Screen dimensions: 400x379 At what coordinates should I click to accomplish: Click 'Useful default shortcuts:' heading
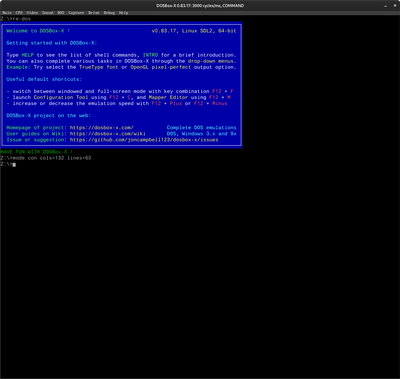point(44,79)
